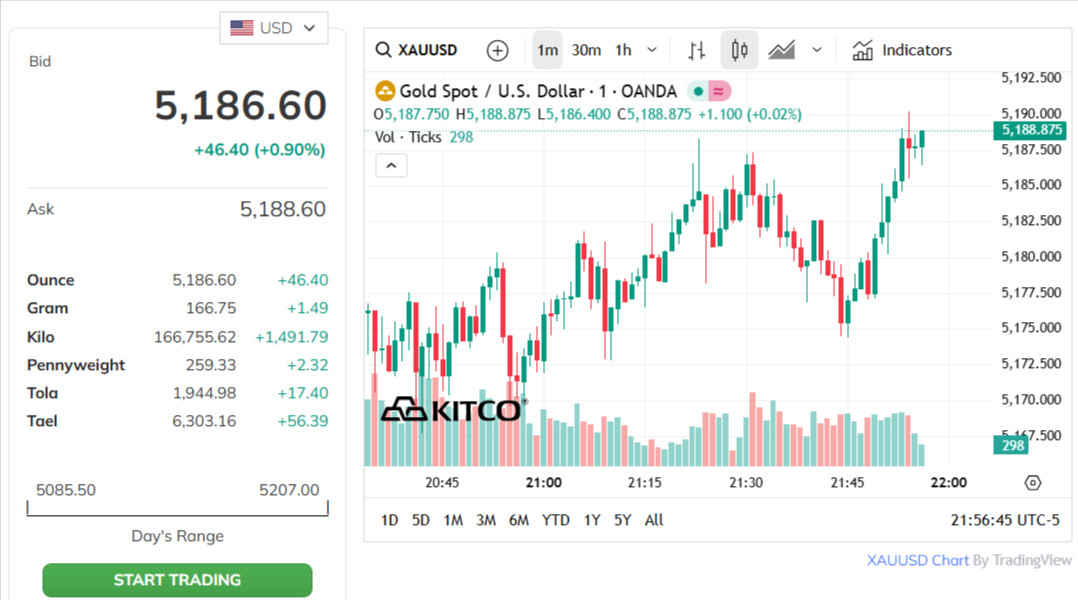
Task: Click the Tola price row
Action: tap(177, 393)
